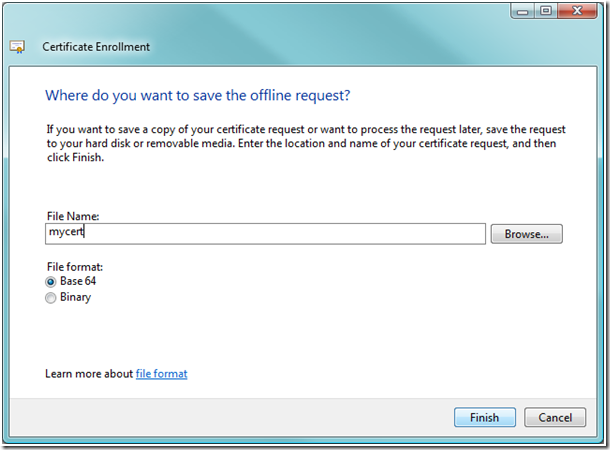Viewport: 610px width, 450px height.
Task: Click the "Binary" option label text
Action: click(x=75, y=297)
